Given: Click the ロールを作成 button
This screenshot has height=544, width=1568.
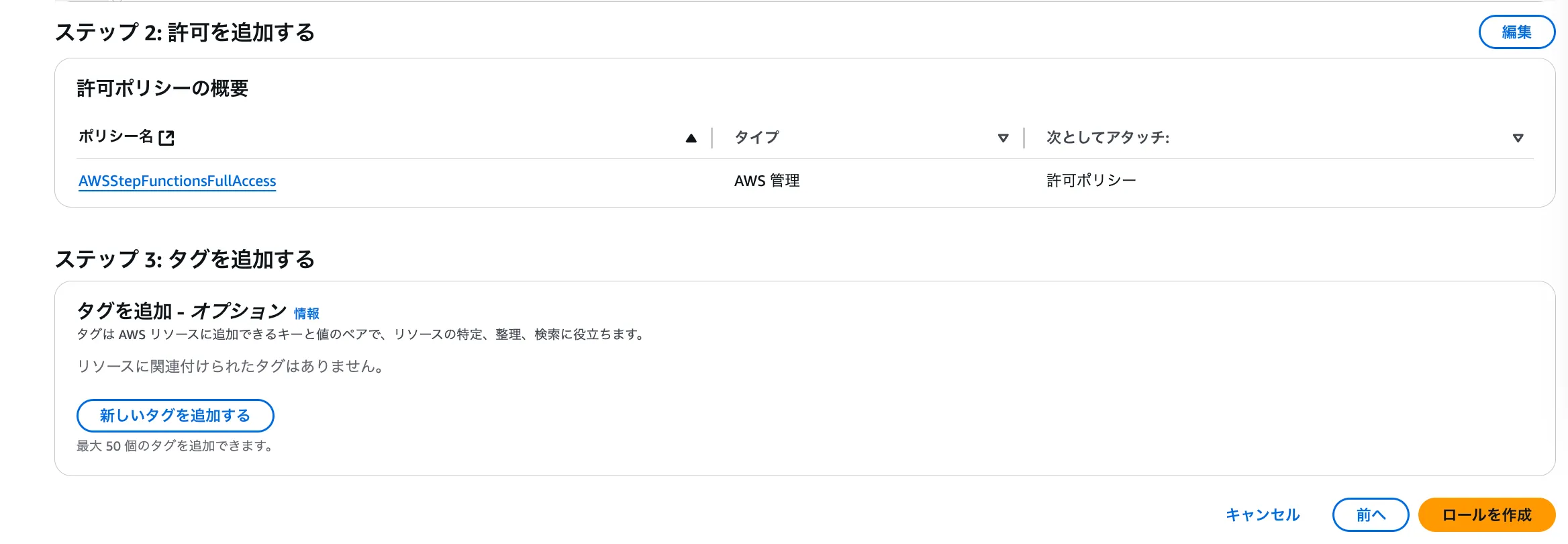Looking at the screenshot, I should point(1486,515).
